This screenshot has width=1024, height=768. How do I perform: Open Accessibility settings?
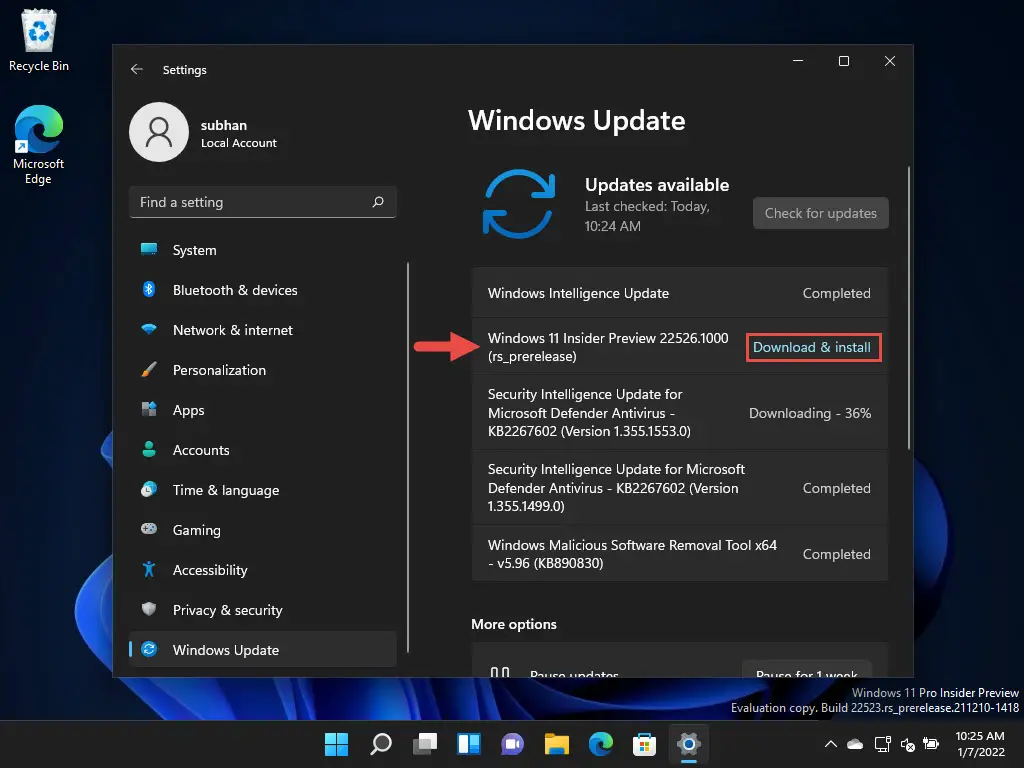point(263,570)
